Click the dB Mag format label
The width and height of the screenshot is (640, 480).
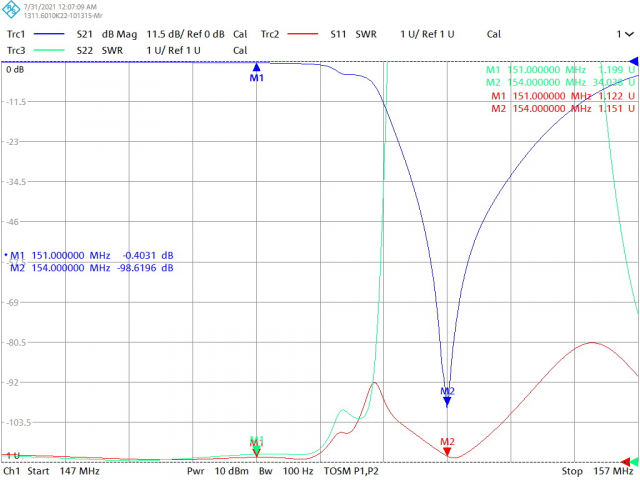[x=119, y=34]
